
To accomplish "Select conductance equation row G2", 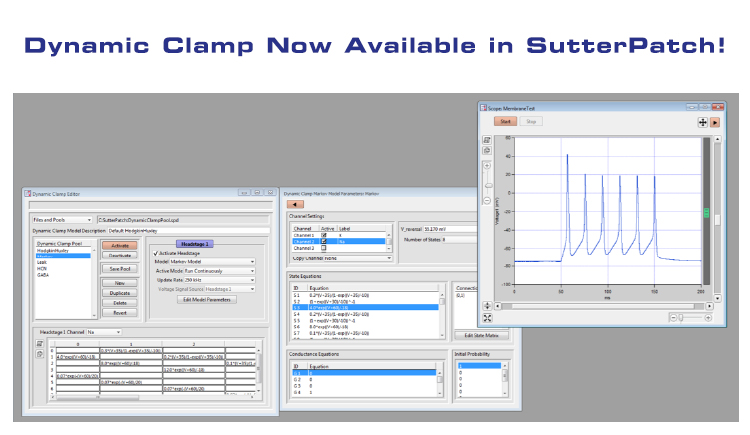I will click(x=364, y=379).
